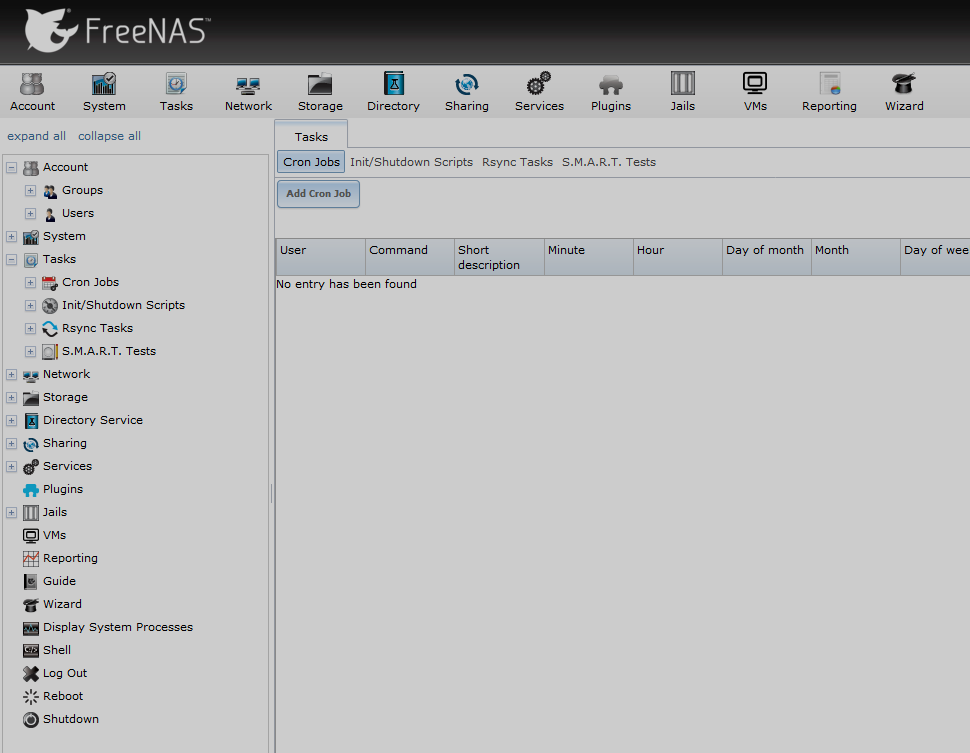
Task: Open Rsync Tasks in the sidebar tree
Action: pos(97,328)
